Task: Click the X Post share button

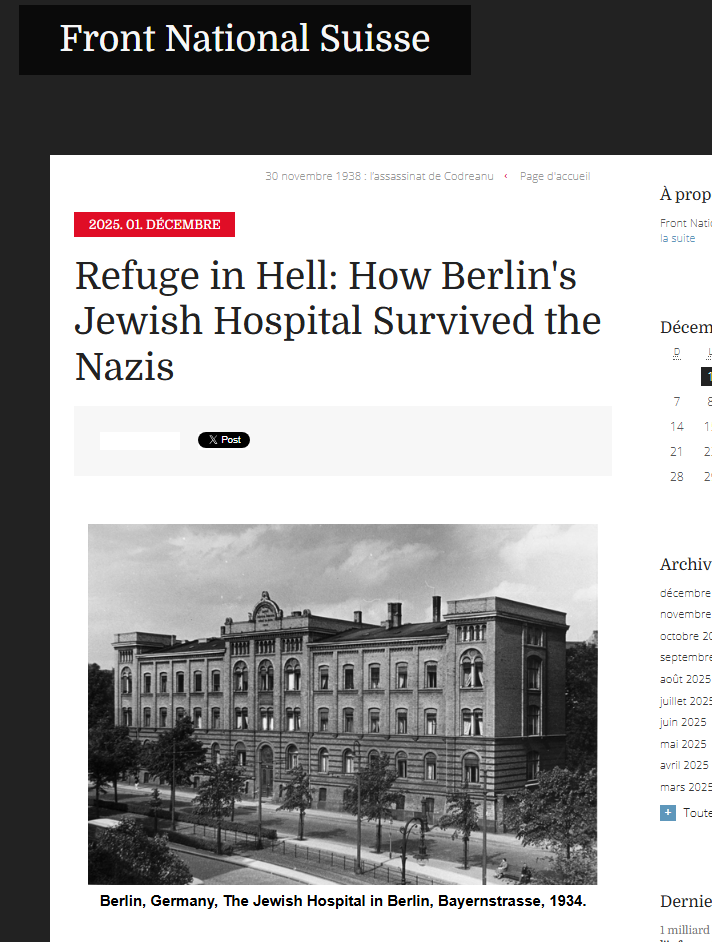Action: click(x=224, y=440)
